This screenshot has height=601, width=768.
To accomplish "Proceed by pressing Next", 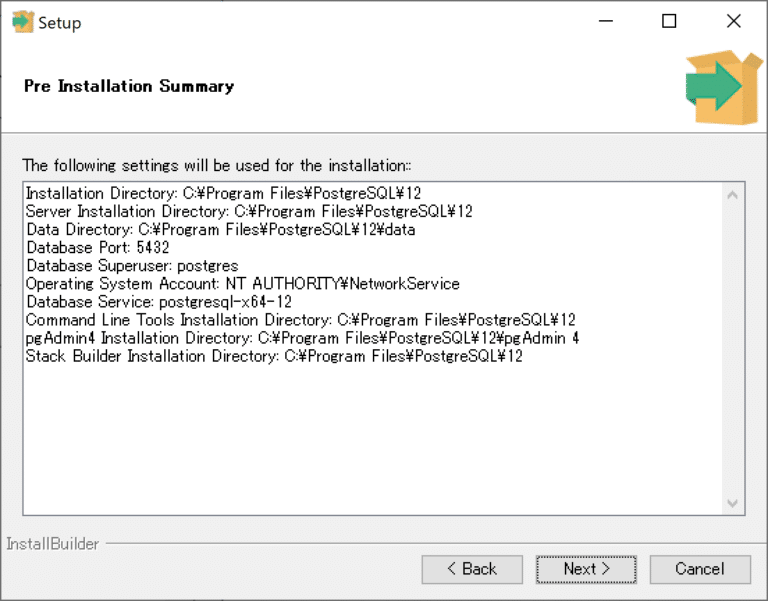I will [x=586, y=569].
